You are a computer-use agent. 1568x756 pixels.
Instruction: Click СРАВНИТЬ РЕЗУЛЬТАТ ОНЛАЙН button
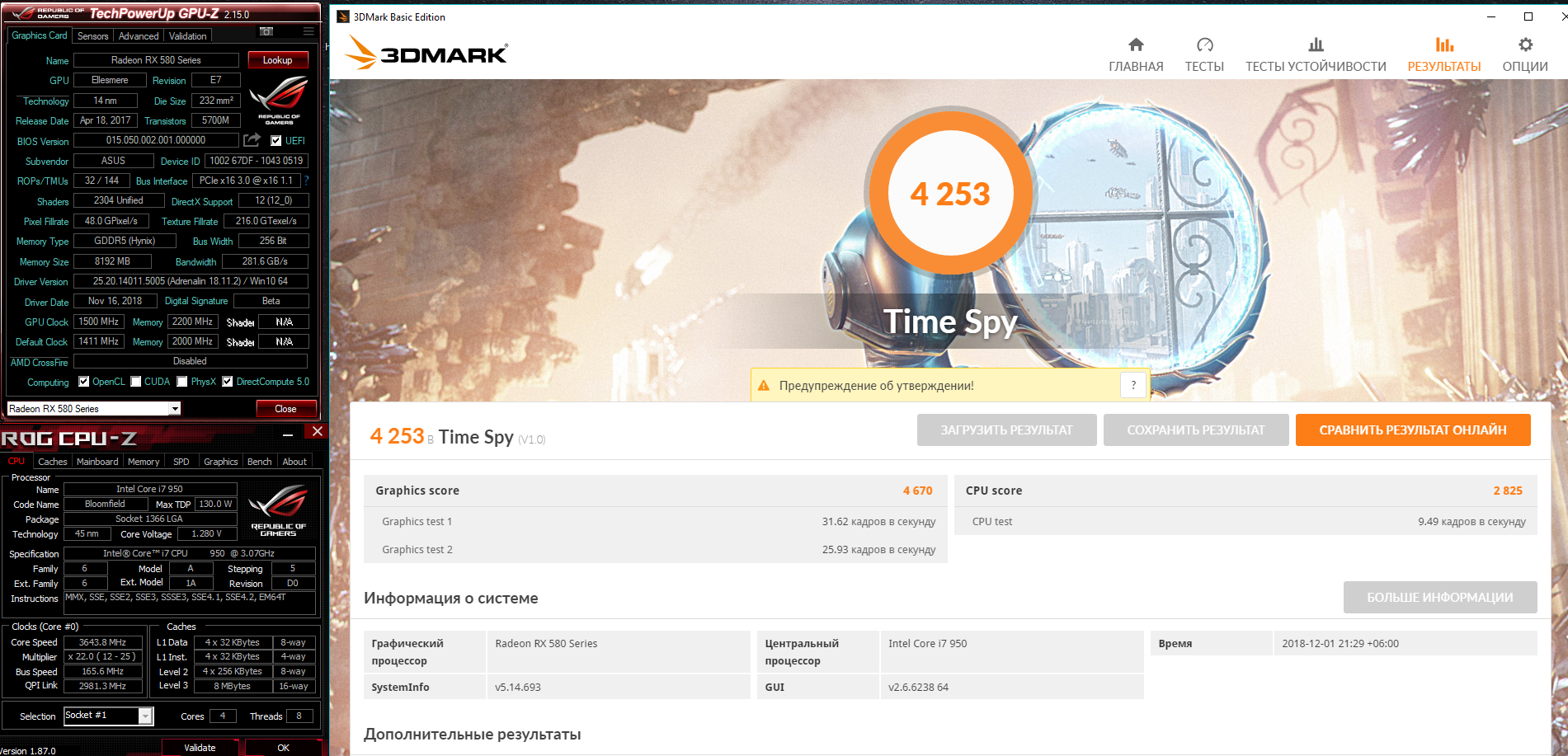(x=1413, y=430)
